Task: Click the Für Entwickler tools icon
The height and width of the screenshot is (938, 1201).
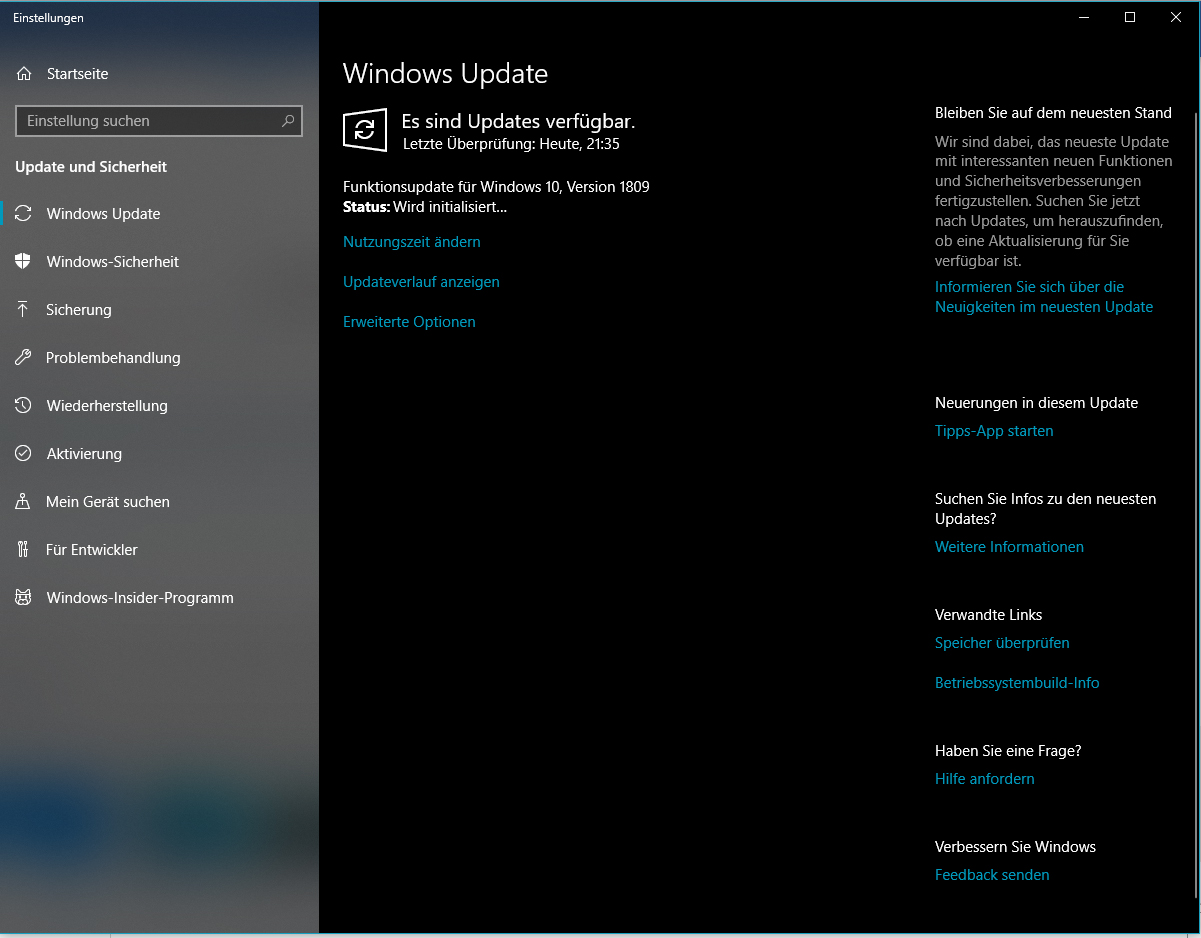Action: tap(24, 550)
